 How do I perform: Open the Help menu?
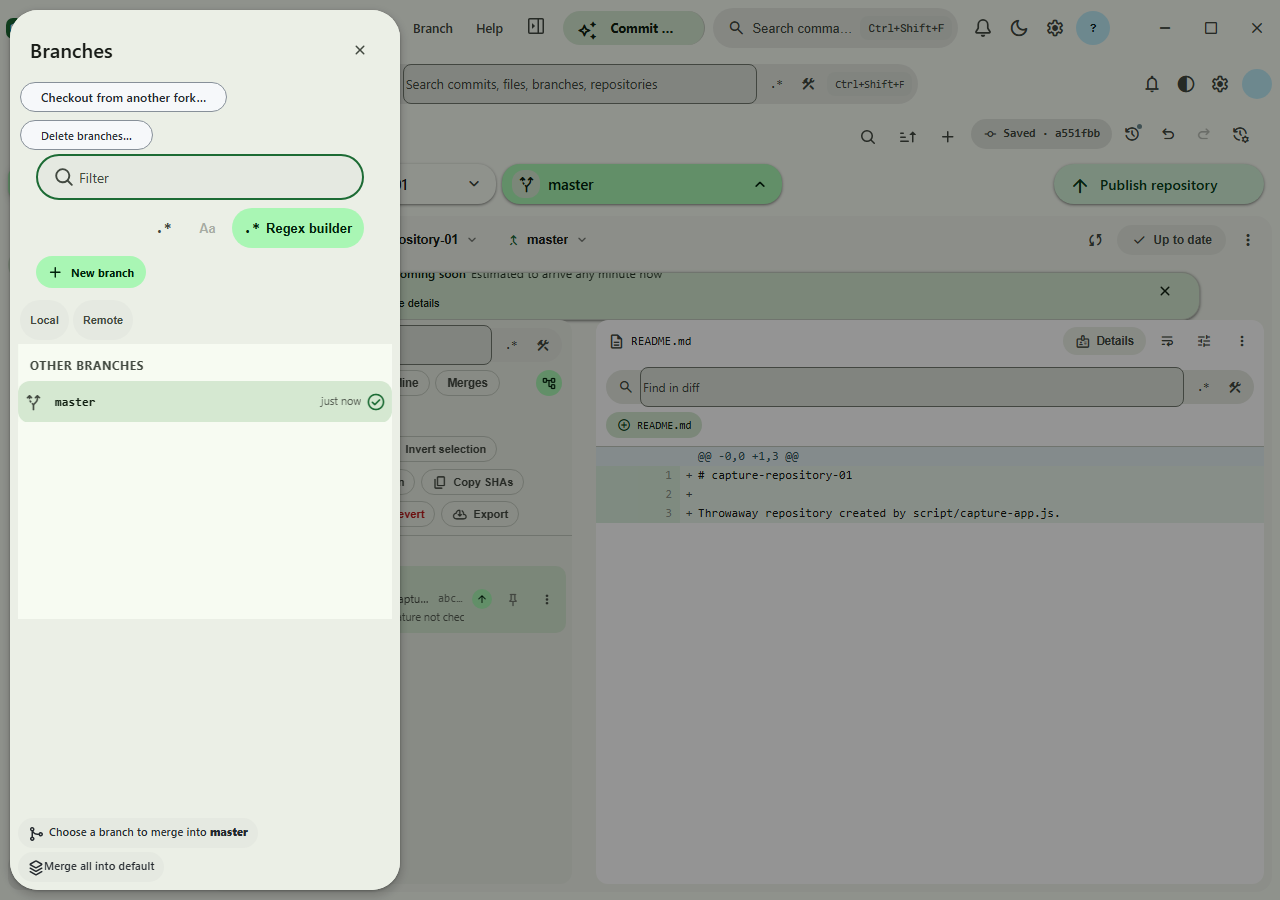[489, 28]
